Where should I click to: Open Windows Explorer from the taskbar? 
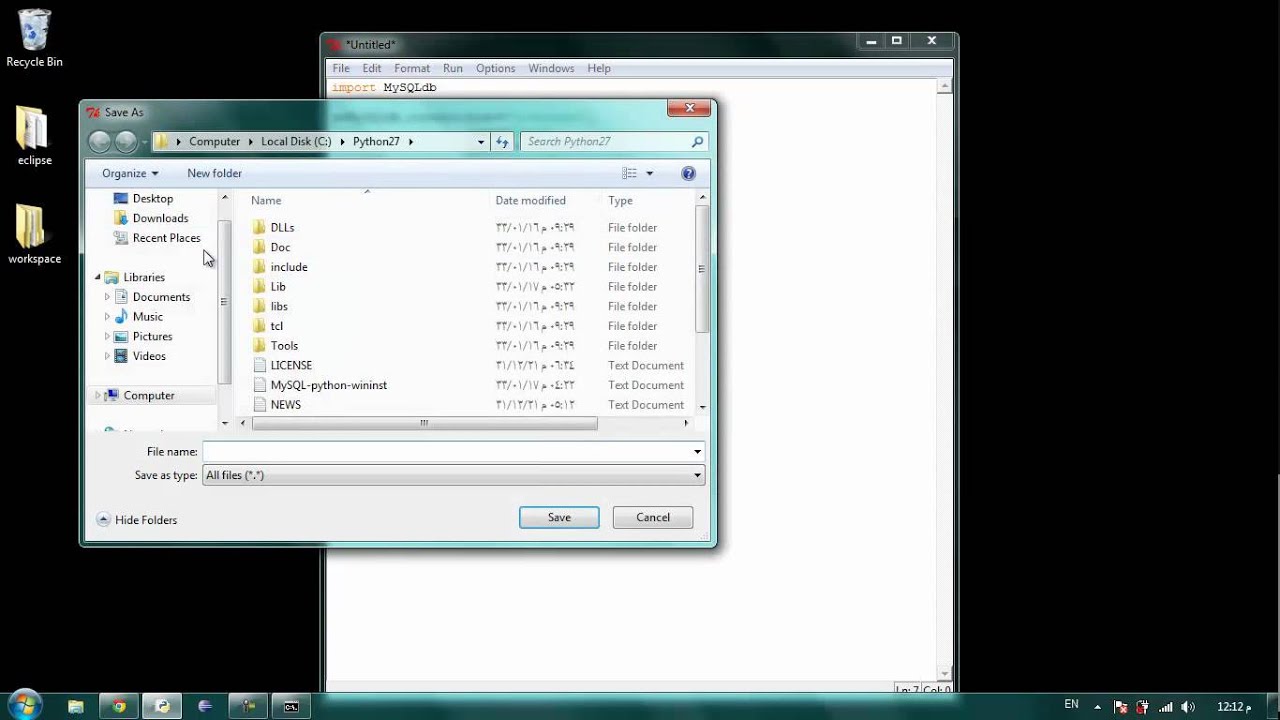pyautogui.click(x=76, y=706)
